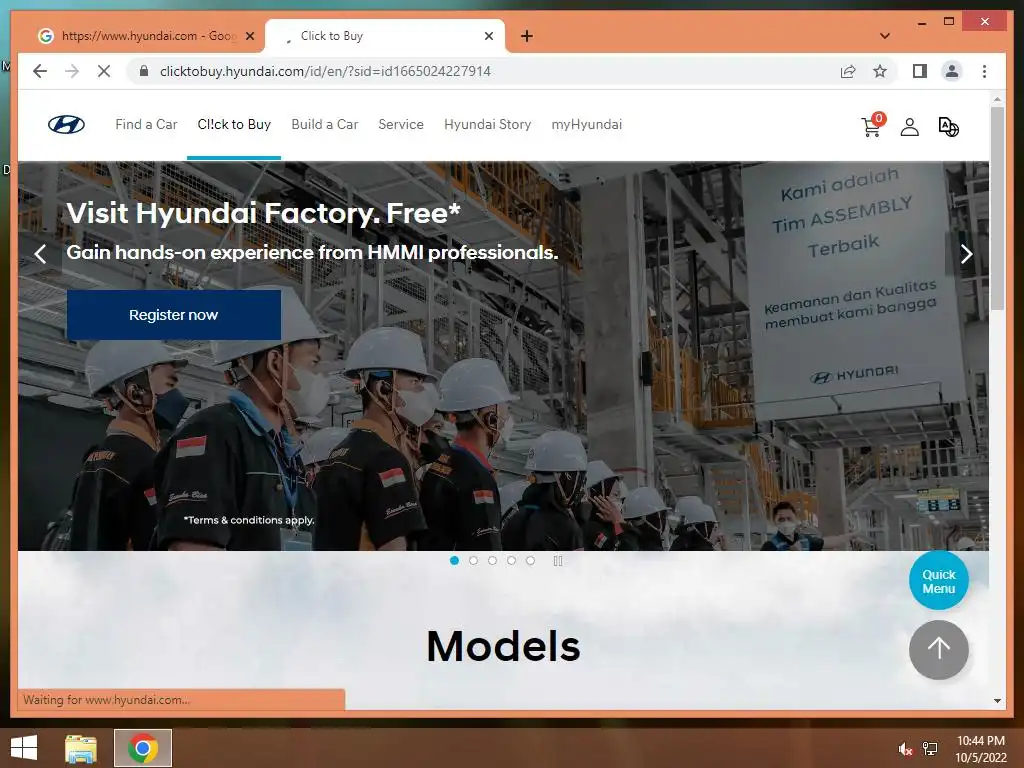Viewport: 1024px width, 768px height.
Task: Go back with the browser back arrow
Action: [40, 71]
